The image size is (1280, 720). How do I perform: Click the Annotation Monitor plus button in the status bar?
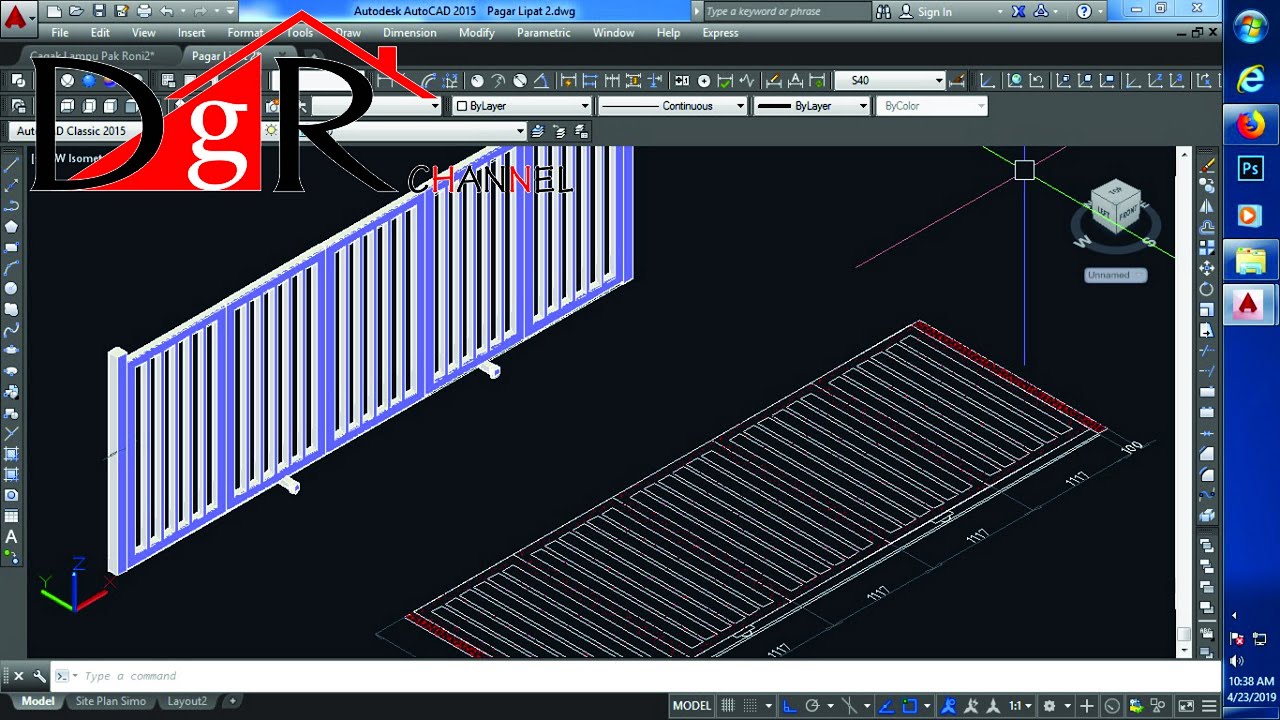(1087, 706)
